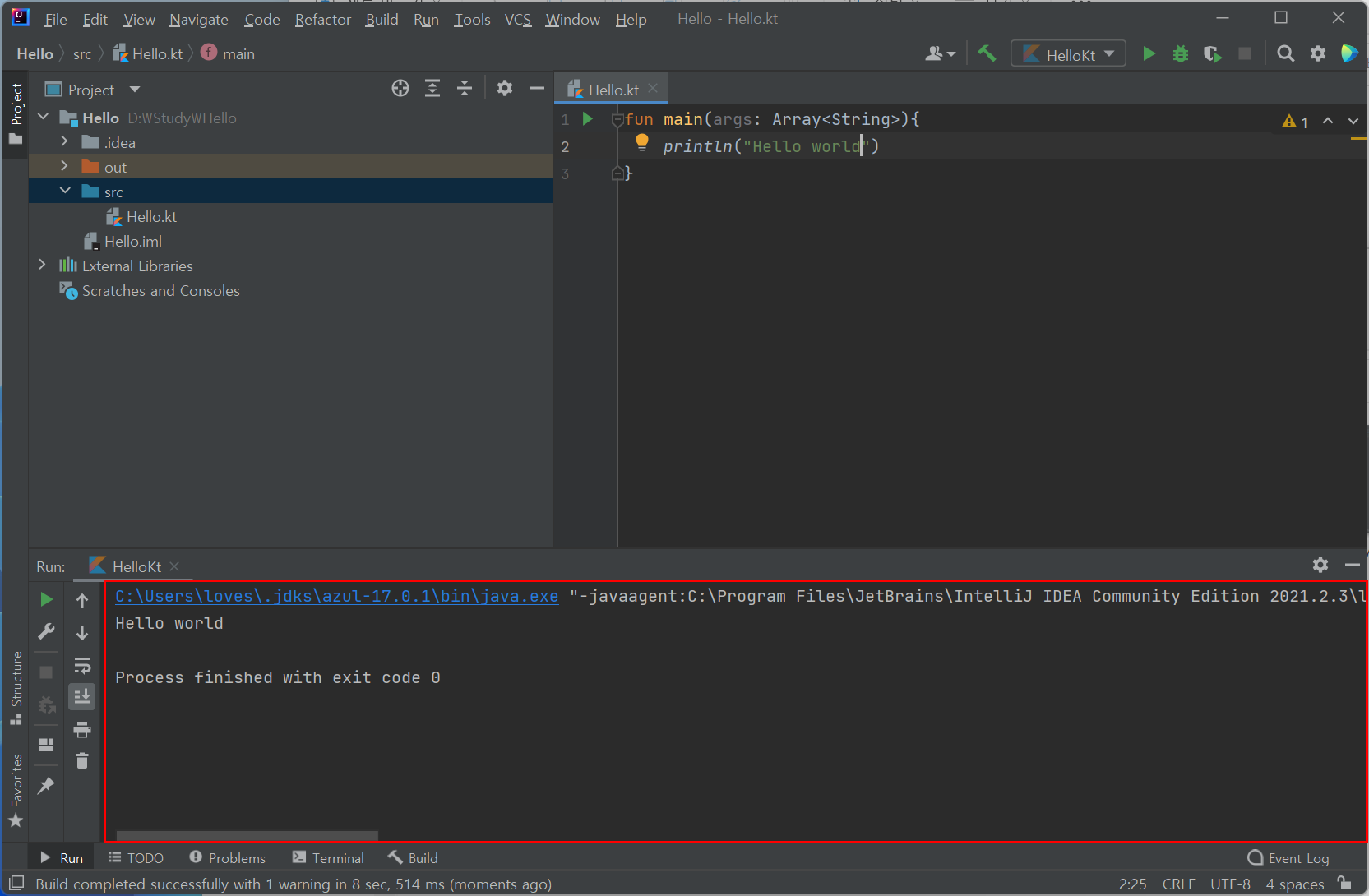Open the HelloKt run configuration dropdown
The height and width of the screenshot is (896, 1369).
1068,54
